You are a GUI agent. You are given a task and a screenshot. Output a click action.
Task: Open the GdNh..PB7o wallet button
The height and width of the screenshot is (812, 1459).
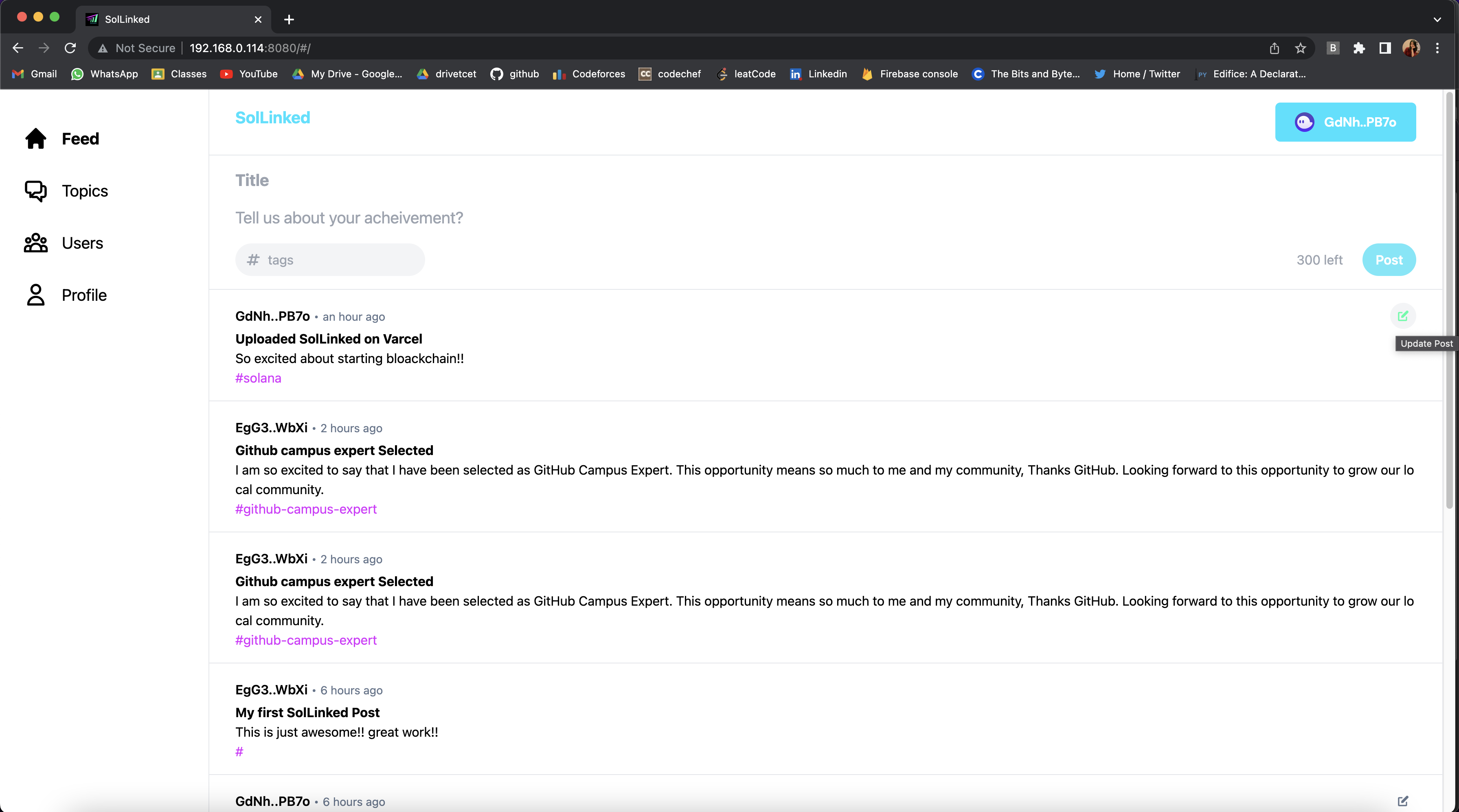click(x=1345, y=122)
